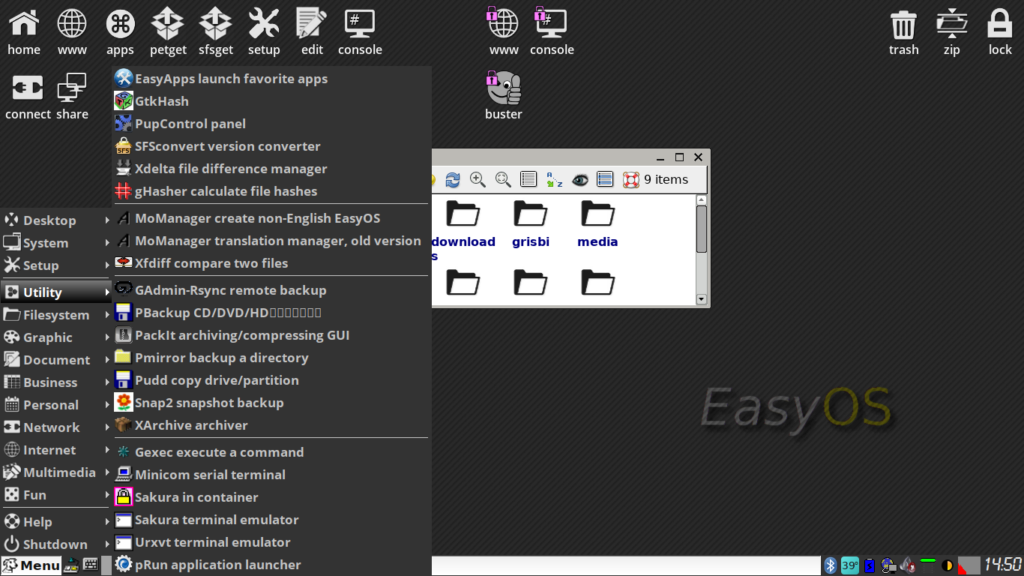This screenshot has width=1024, height=576.
Task: Click the refresh icon in file manager
Action: coord(453,180)
